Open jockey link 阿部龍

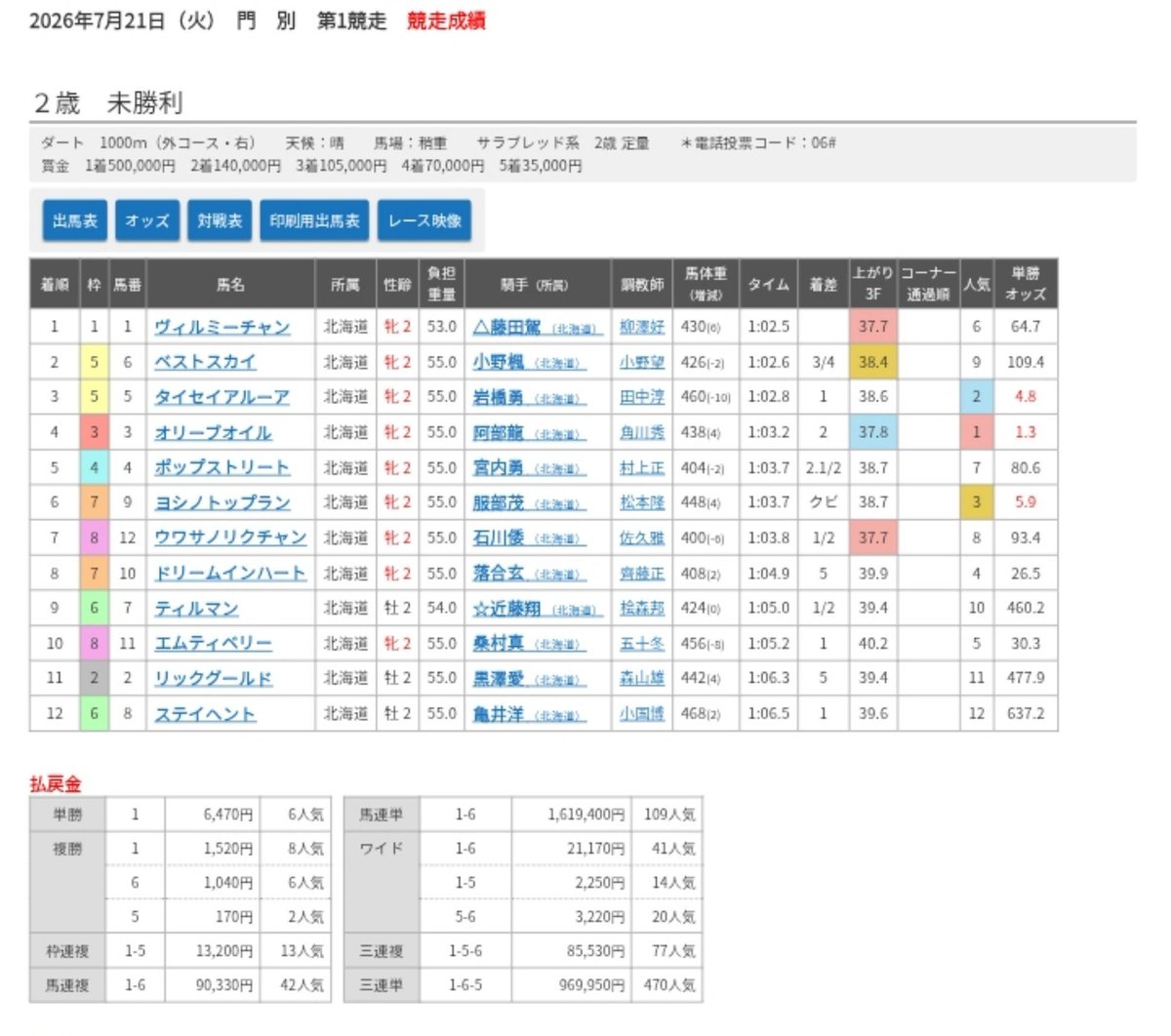tap(530, 432)
